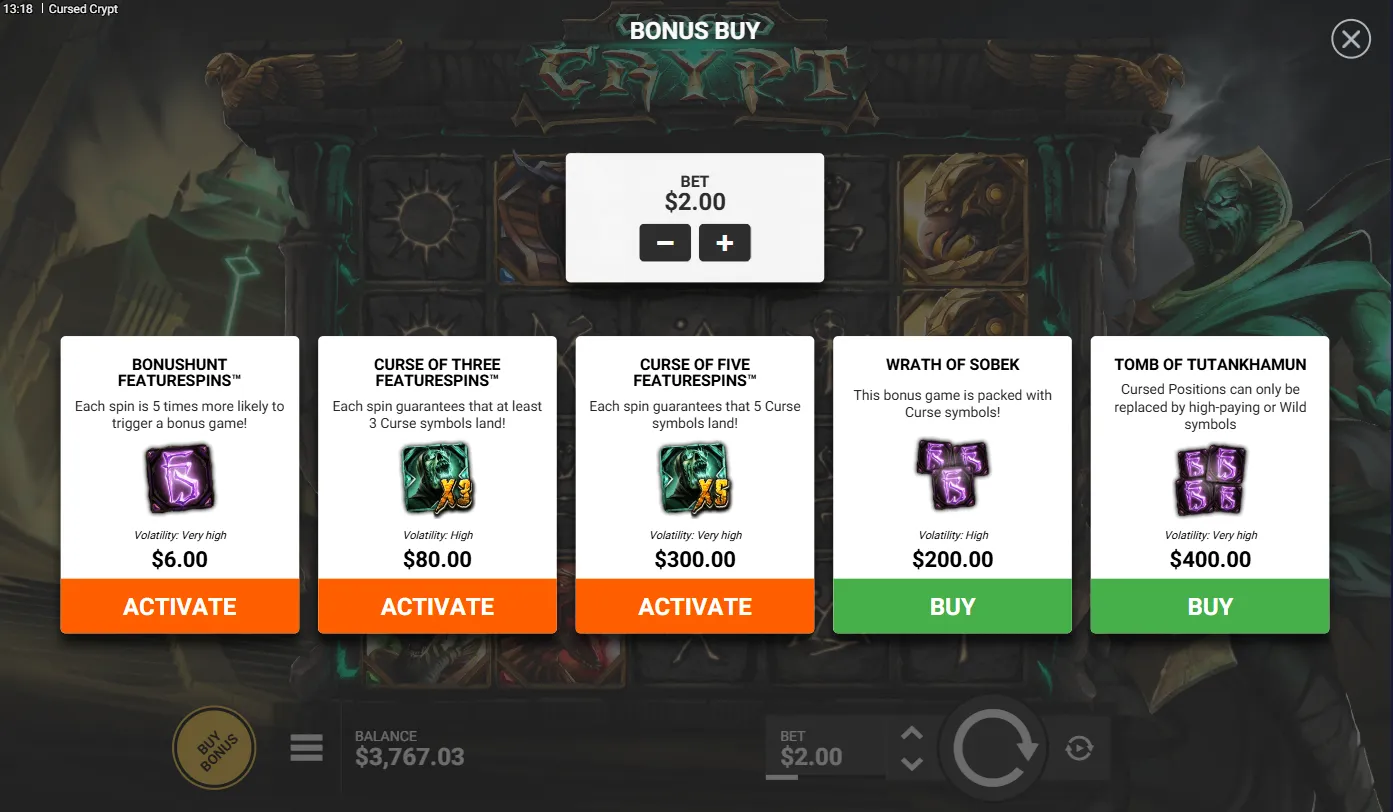Lower the bet using the bottom down chevron
The width and height of the screenshot is (1393, 812).
[x=911, y=763]
